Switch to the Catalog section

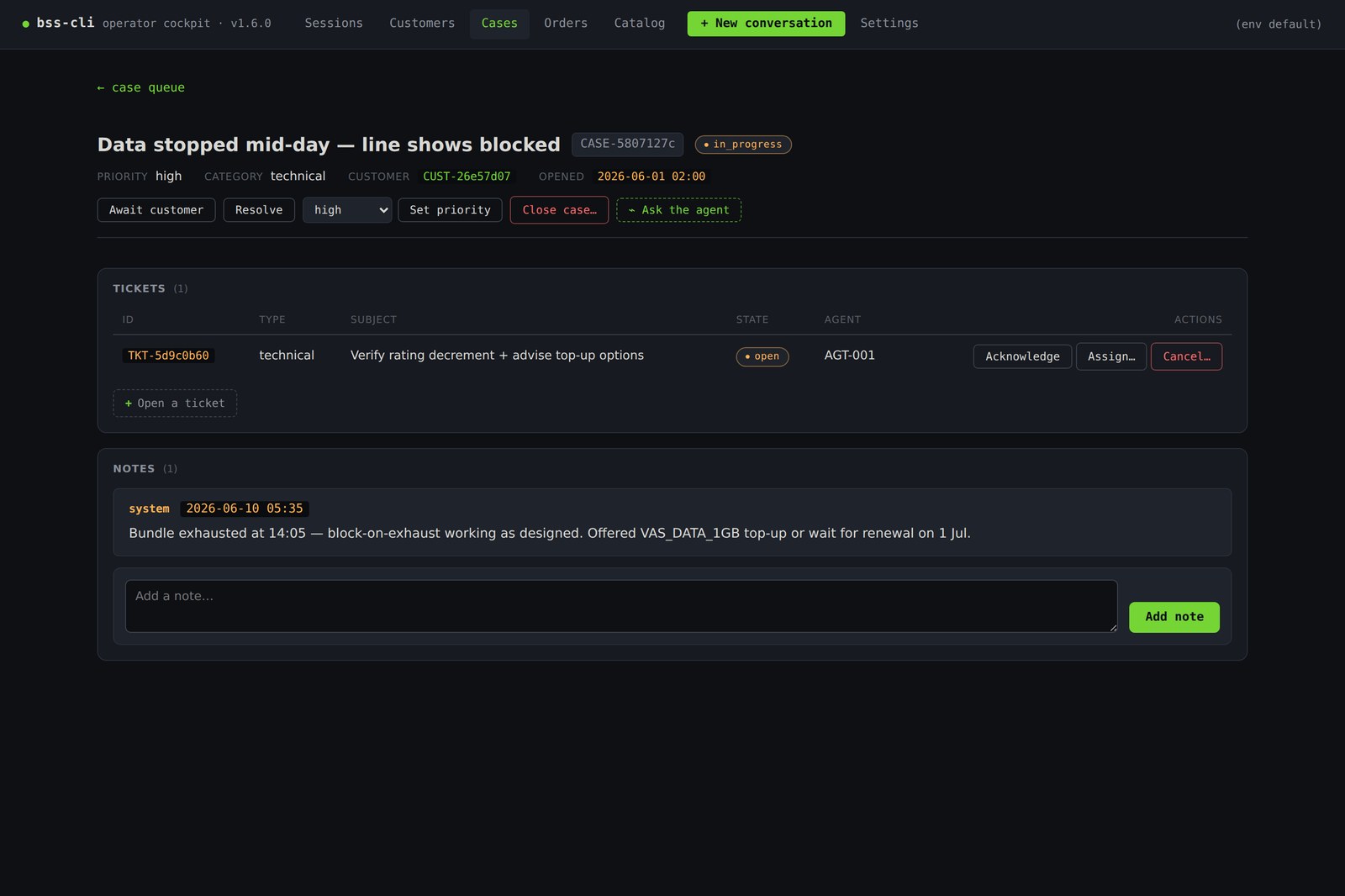point(640,24)
